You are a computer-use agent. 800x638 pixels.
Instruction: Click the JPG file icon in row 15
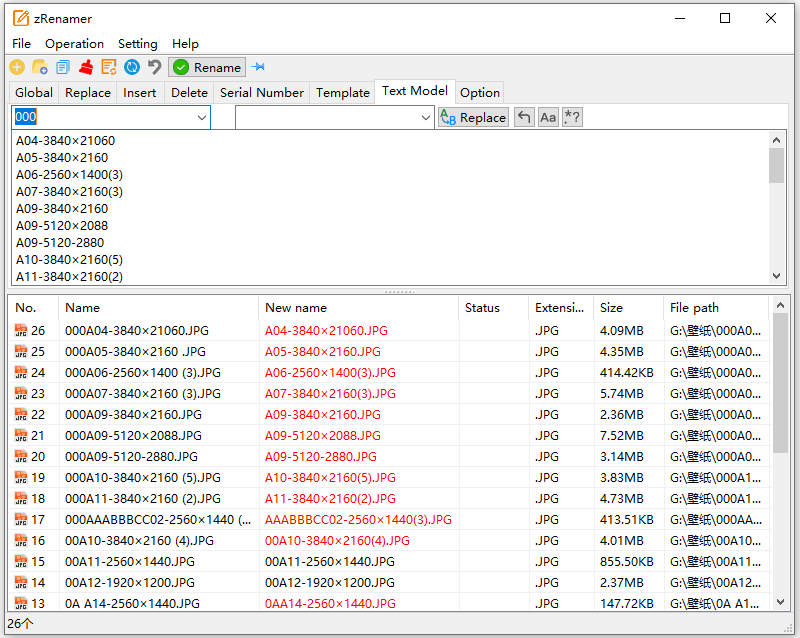pos(21,561)
